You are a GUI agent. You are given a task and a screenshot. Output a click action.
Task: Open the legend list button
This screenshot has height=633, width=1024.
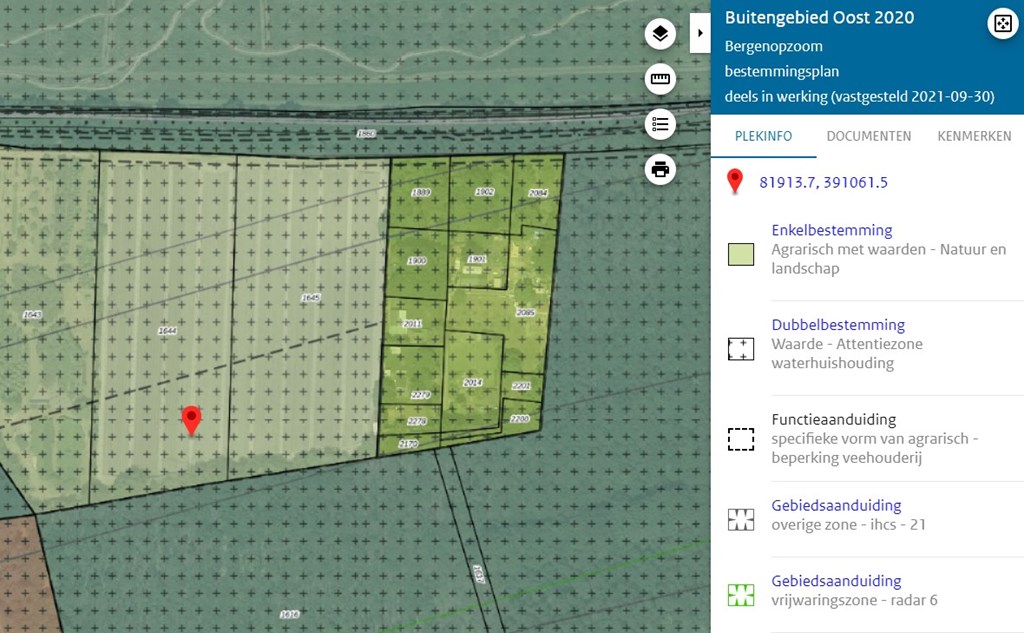[660, 124]
